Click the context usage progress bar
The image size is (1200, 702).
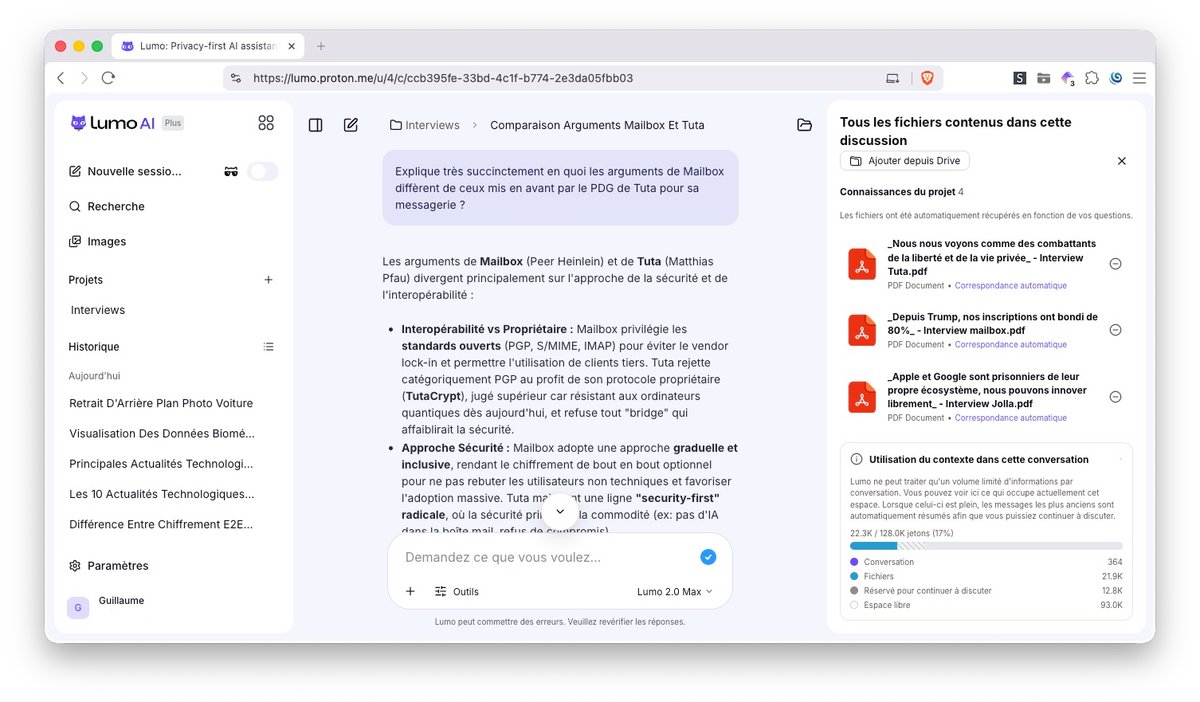(986, 546)
